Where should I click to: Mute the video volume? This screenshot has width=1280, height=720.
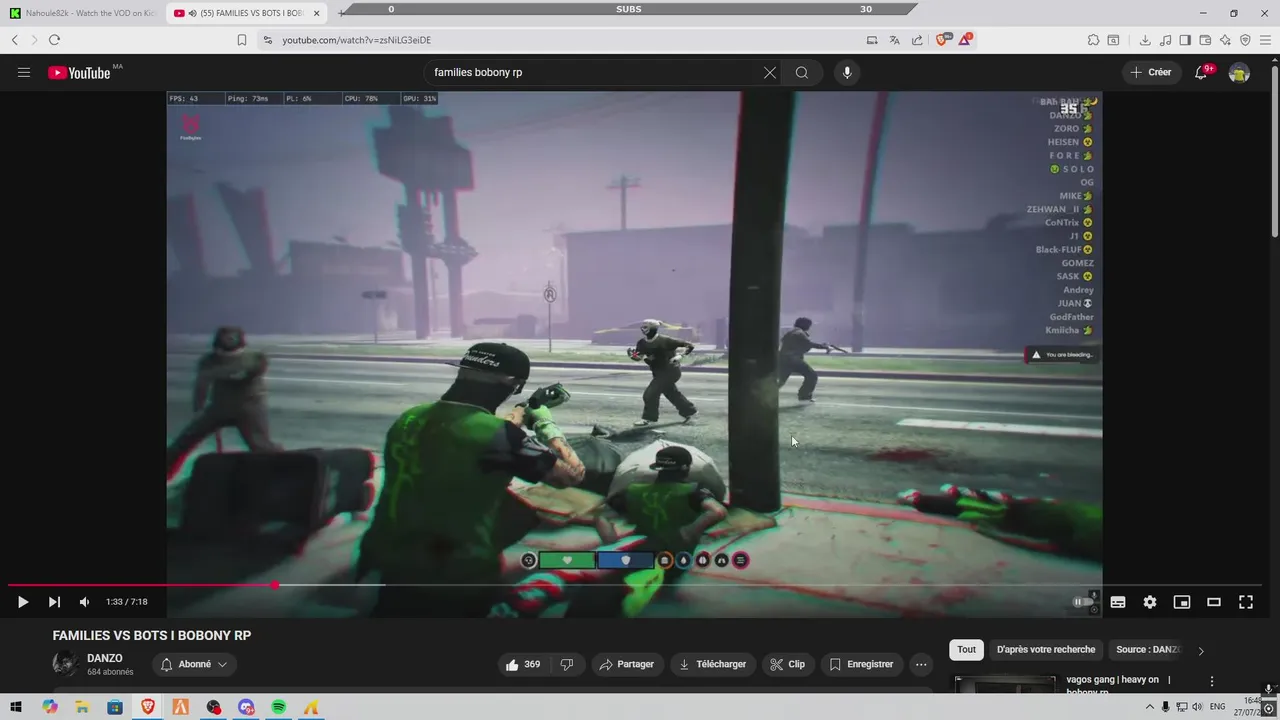tap(84, 602)
